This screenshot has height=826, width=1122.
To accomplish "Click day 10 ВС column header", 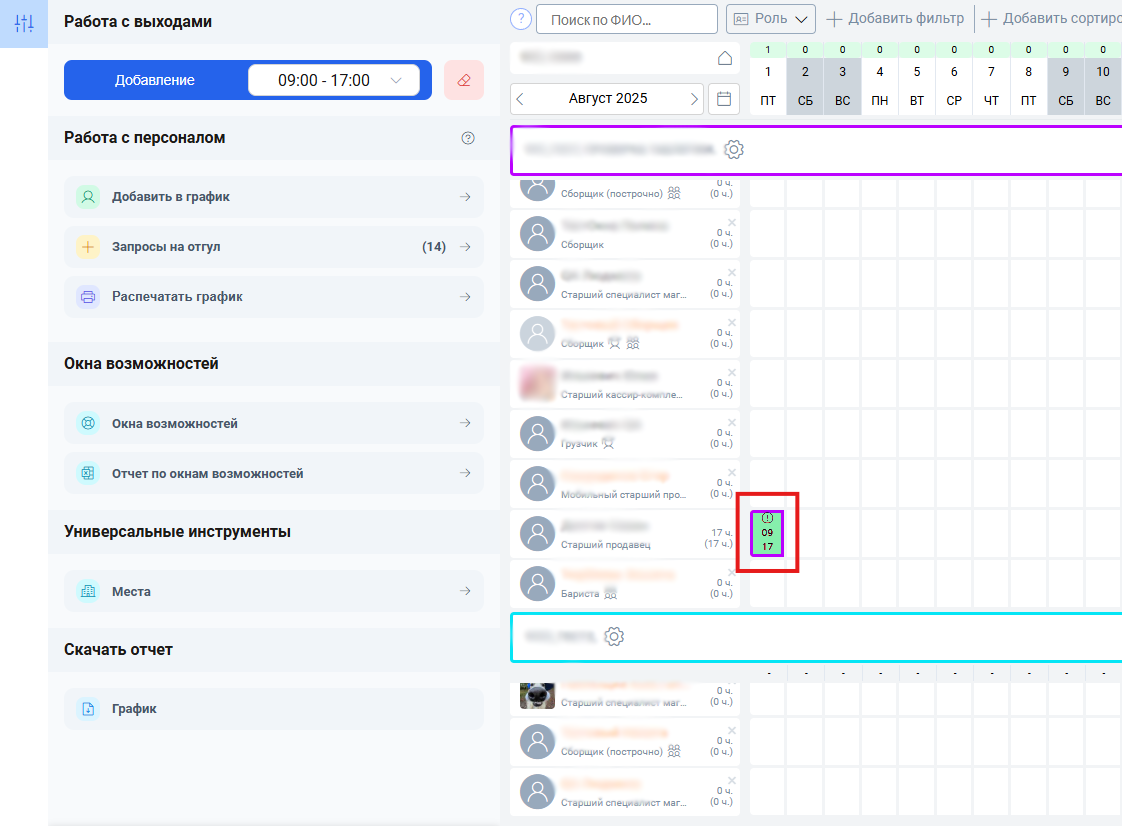I will coord(1103,86).
